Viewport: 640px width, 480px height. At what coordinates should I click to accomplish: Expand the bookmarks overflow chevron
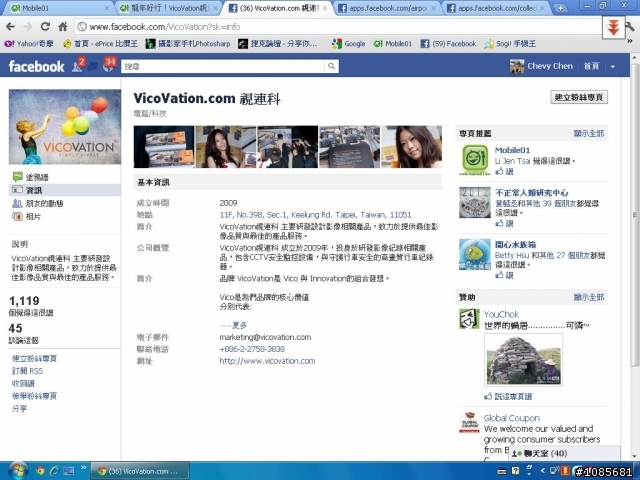[630, 41]
